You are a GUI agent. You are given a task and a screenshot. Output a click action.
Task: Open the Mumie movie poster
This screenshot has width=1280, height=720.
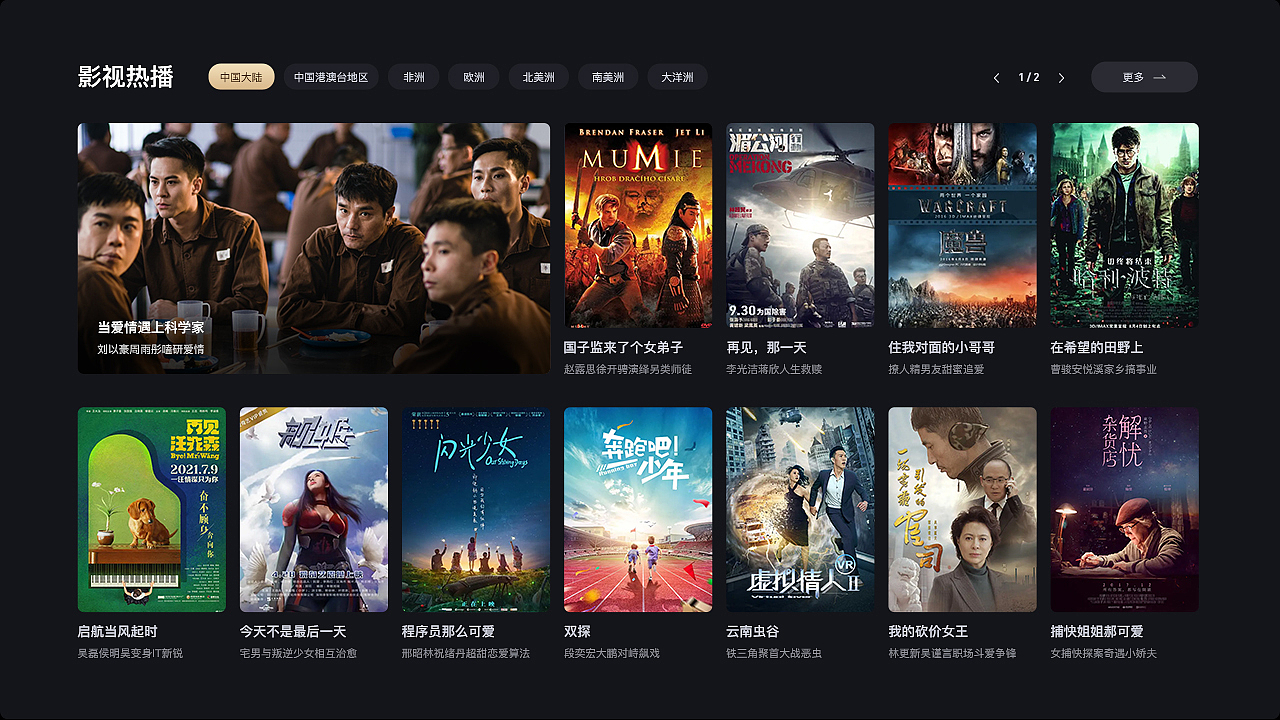(638, 225)
